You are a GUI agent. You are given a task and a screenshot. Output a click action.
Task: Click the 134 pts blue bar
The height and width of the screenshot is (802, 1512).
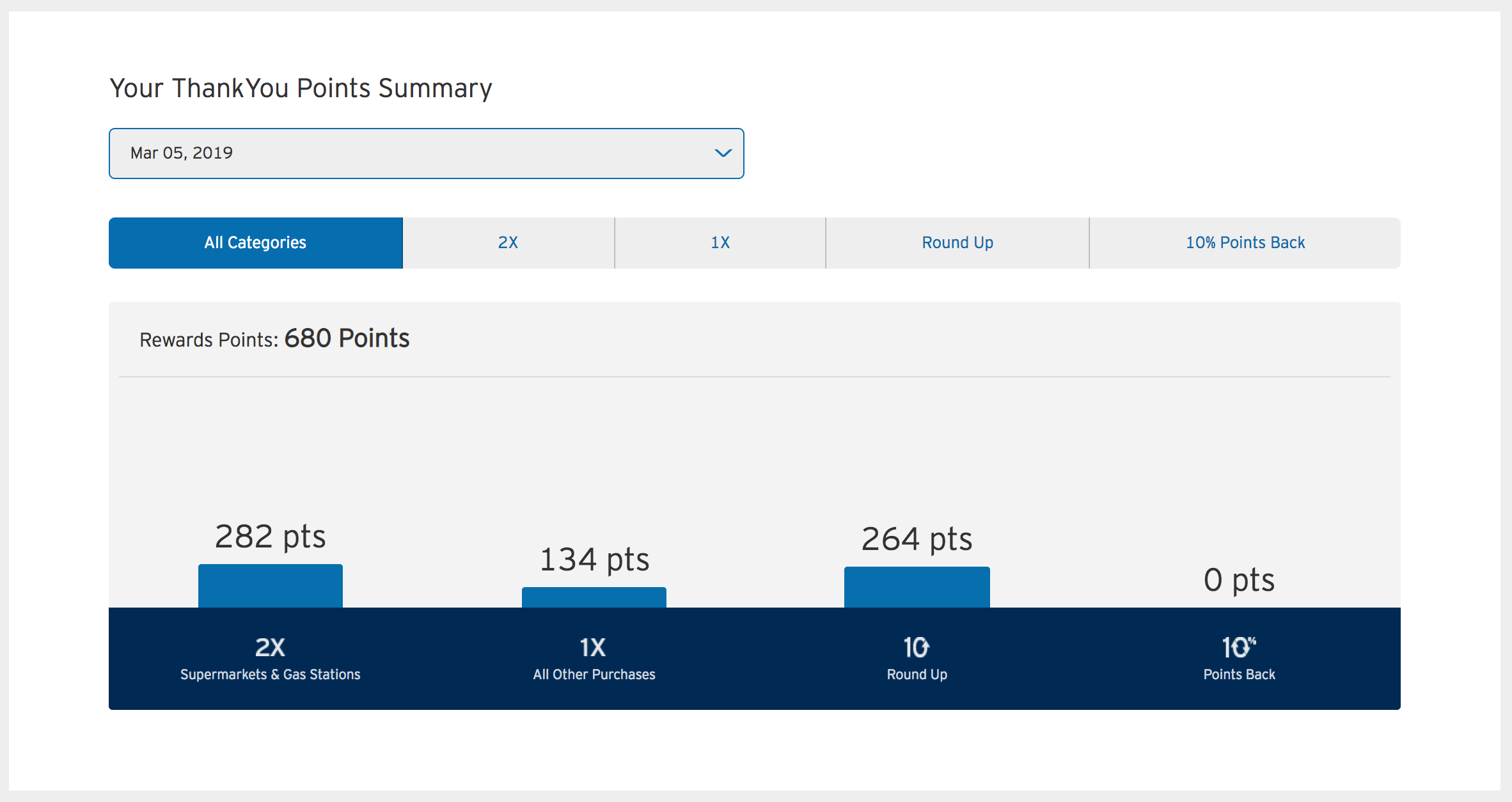pyautogui.click(x=594, y=597)
